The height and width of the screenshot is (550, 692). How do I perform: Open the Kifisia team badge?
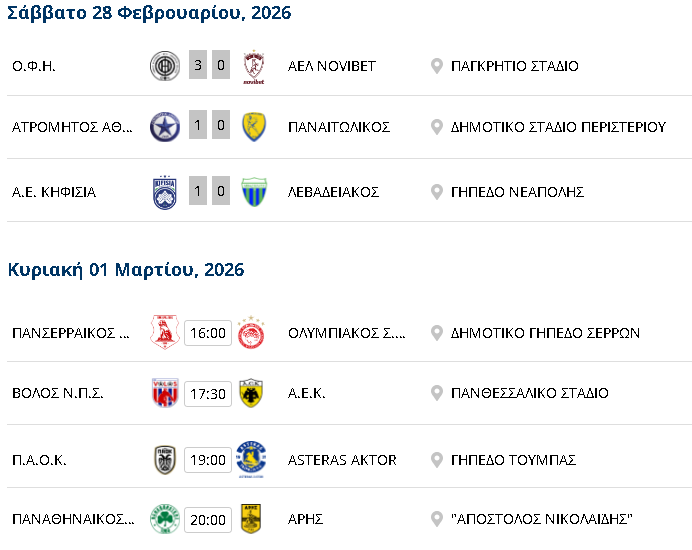[x=164, y=192]
